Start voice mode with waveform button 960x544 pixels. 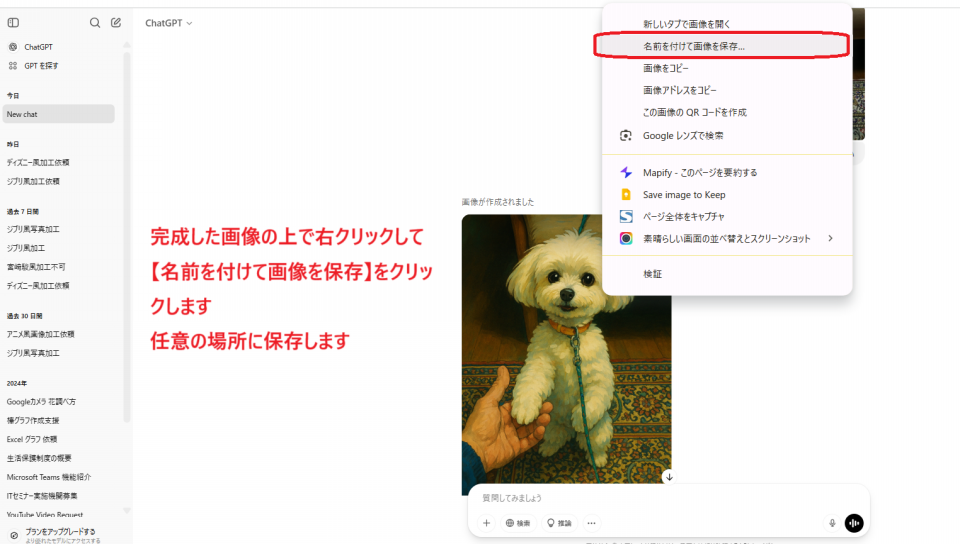point(854,523)
